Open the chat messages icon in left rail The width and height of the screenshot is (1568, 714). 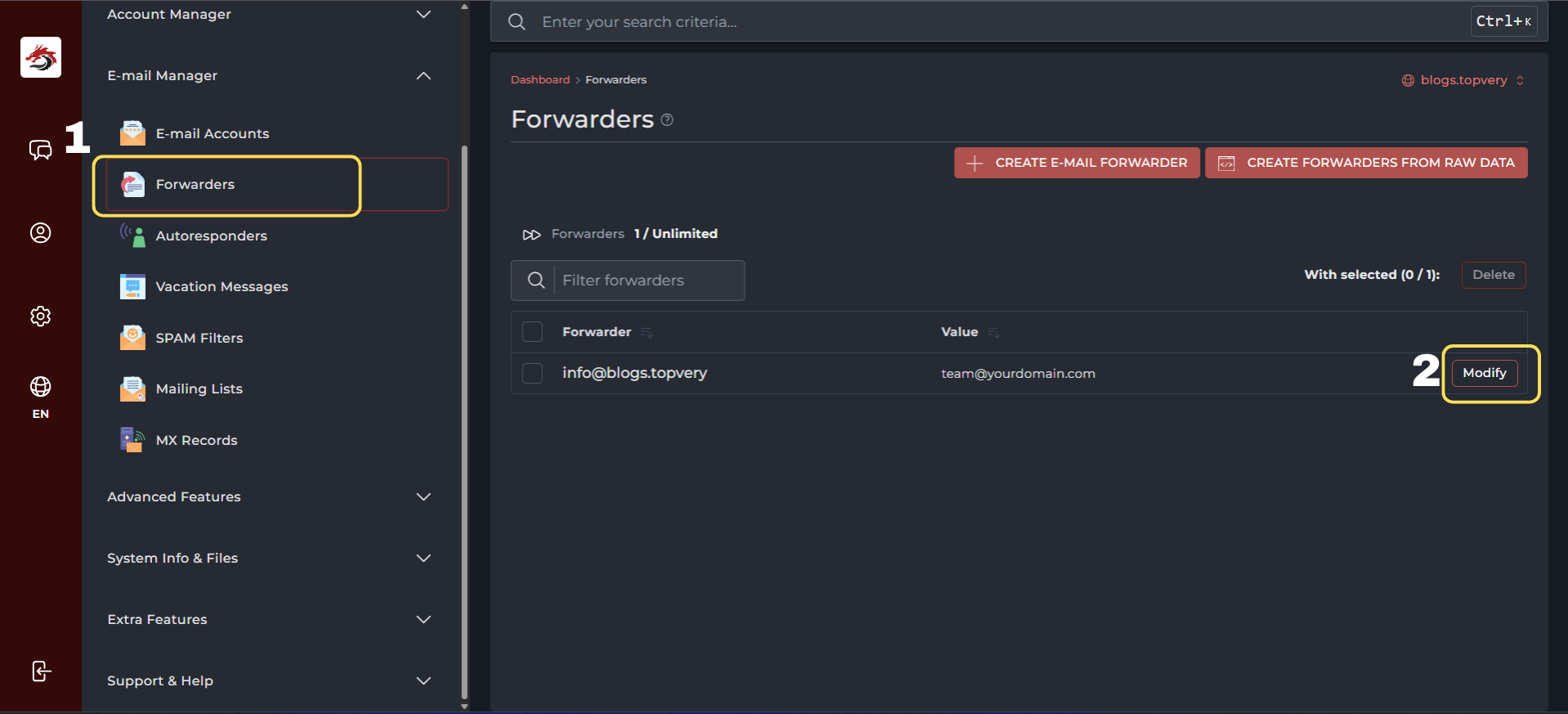(x=40, y=150)
